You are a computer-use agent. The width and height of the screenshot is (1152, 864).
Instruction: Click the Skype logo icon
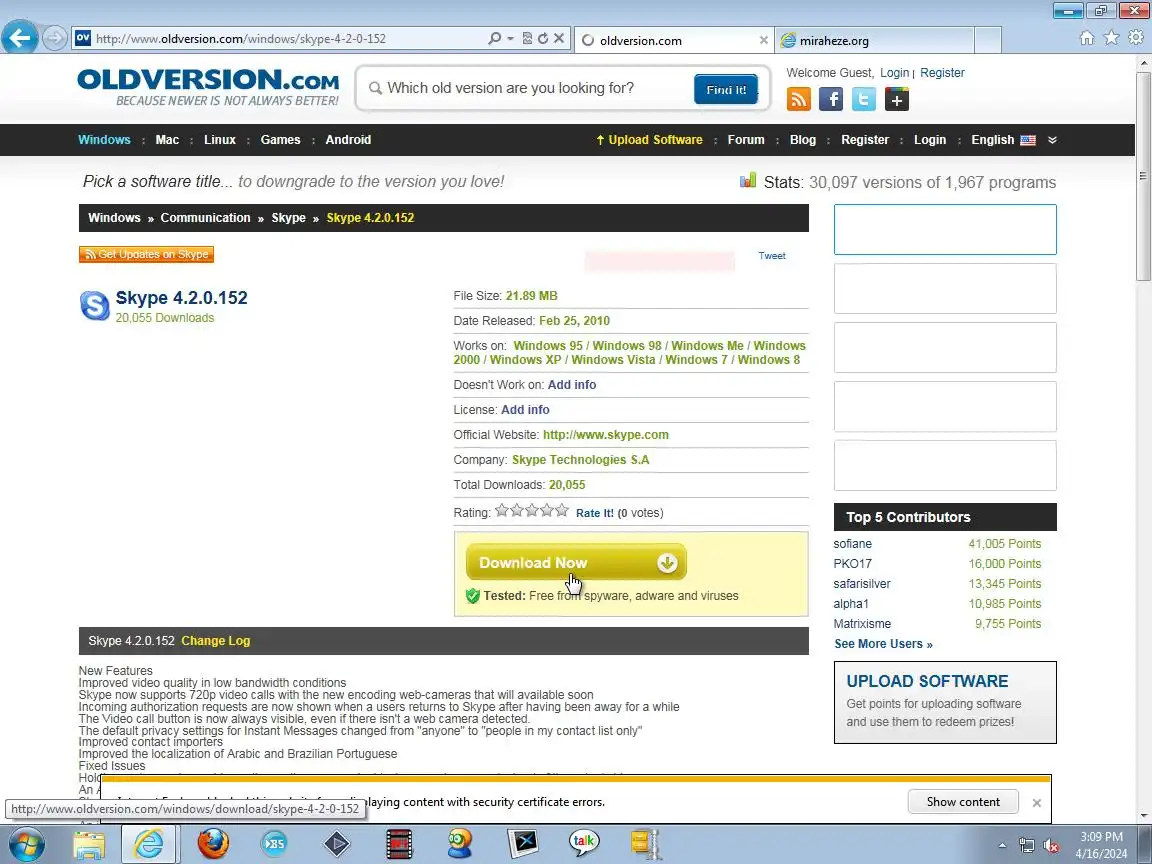(95, 306)
